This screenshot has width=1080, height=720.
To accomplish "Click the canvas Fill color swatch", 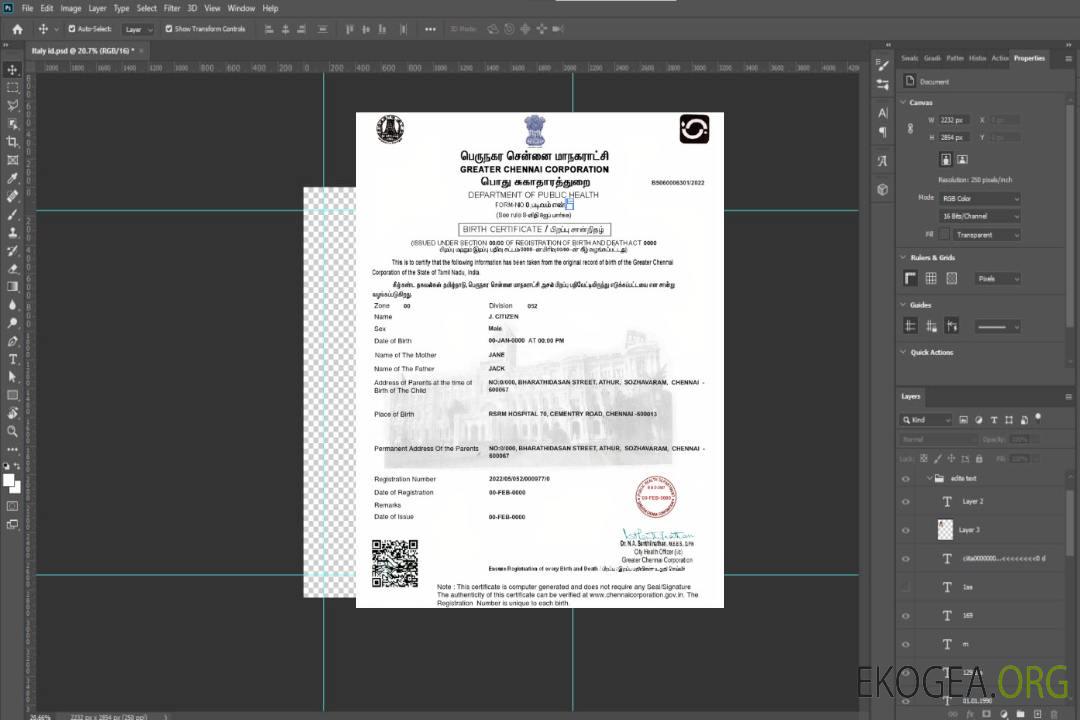I will (944, 235).
